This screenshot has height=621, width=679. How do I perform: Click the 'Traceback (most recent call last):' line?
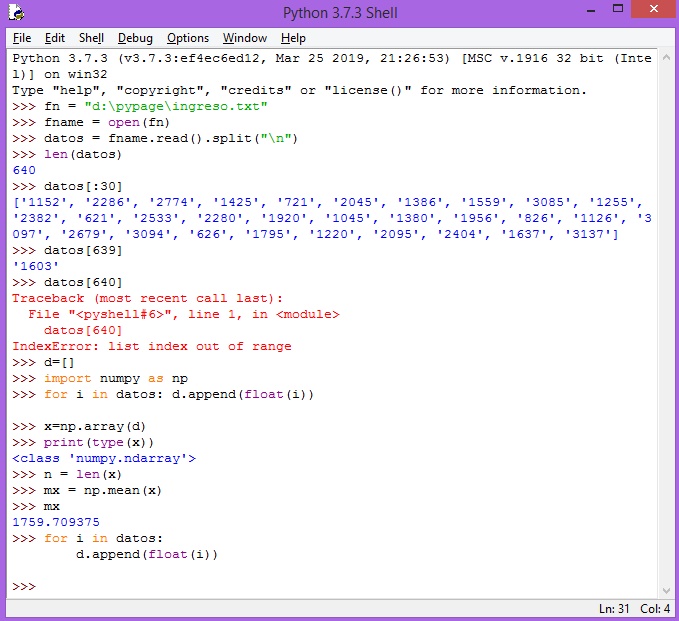pyautogui.click(x=147, y=298)
